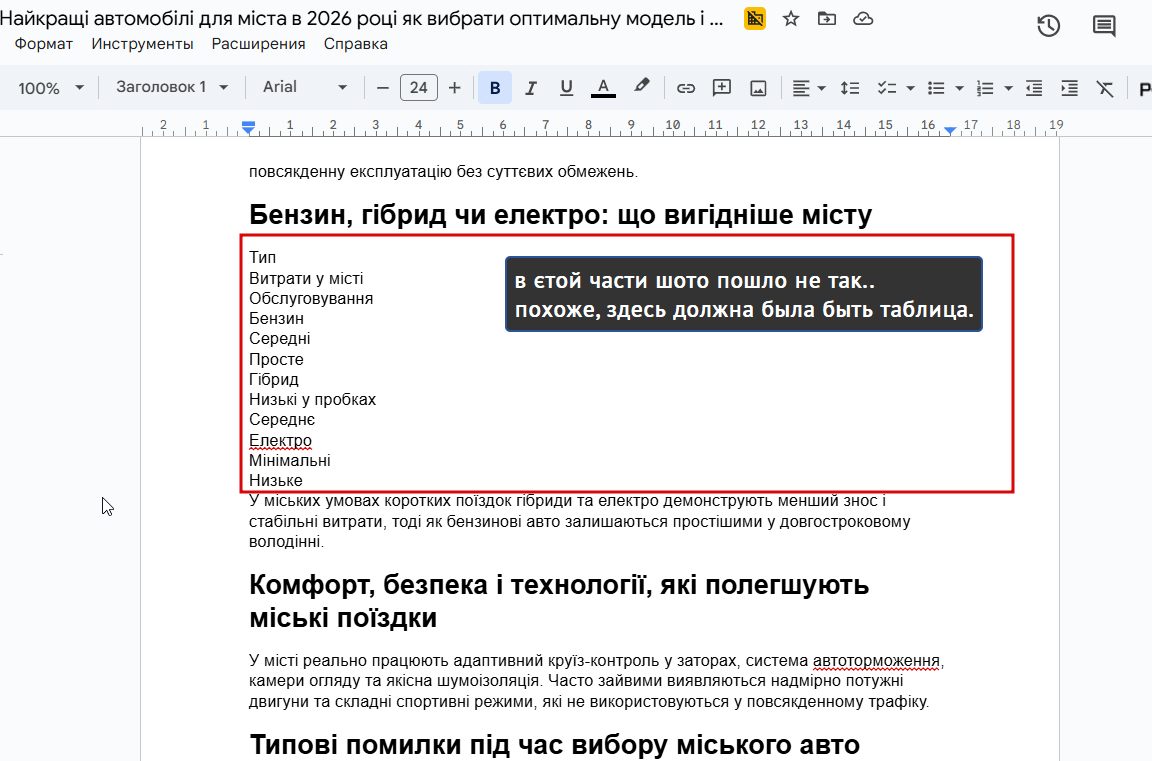Open version history clock icon
Image resolution: width=1152 pixels, height=761 pixels.
[x=1048, y=26]
